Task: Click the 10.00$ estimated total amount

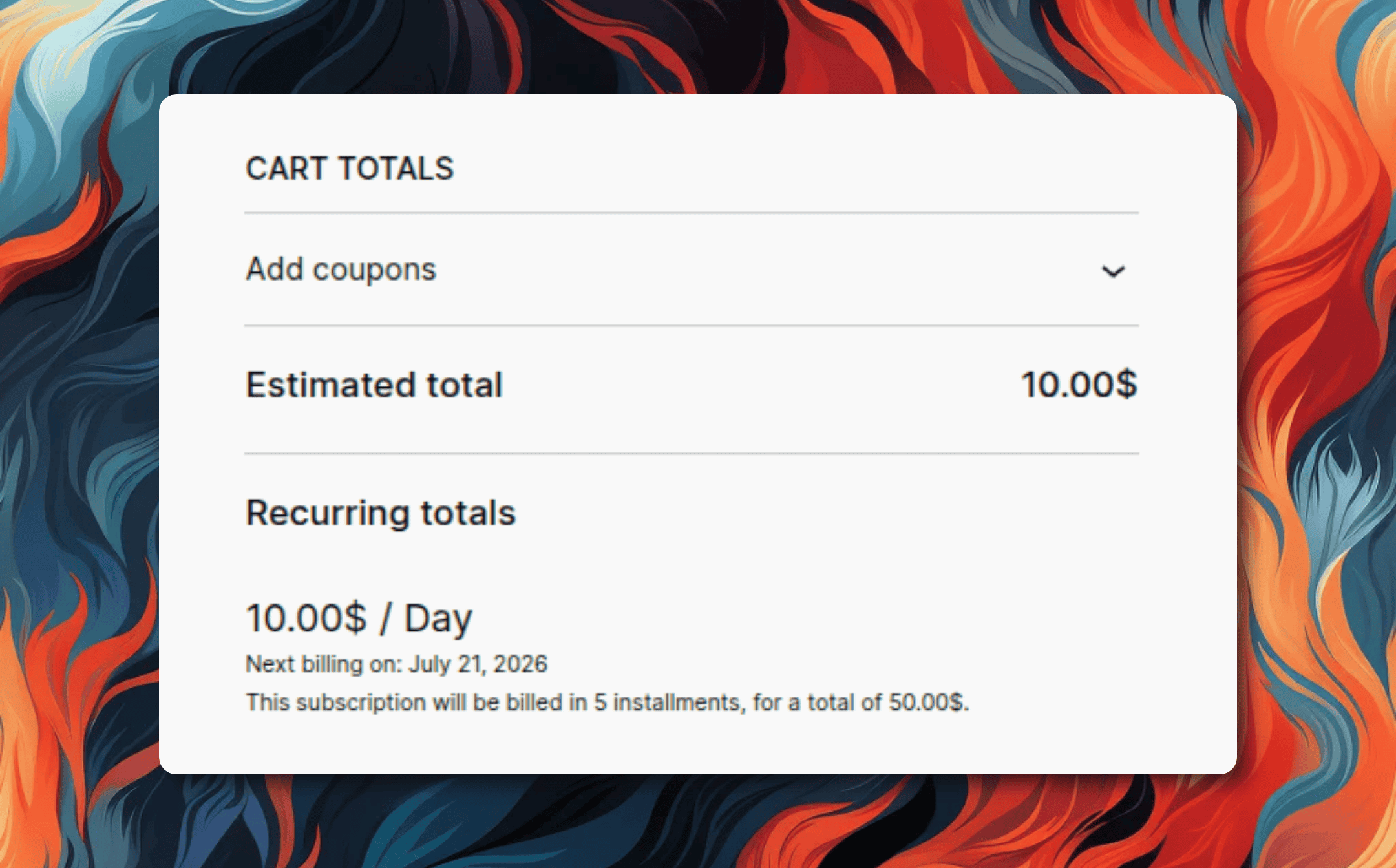Action: tap(1079, 384)
